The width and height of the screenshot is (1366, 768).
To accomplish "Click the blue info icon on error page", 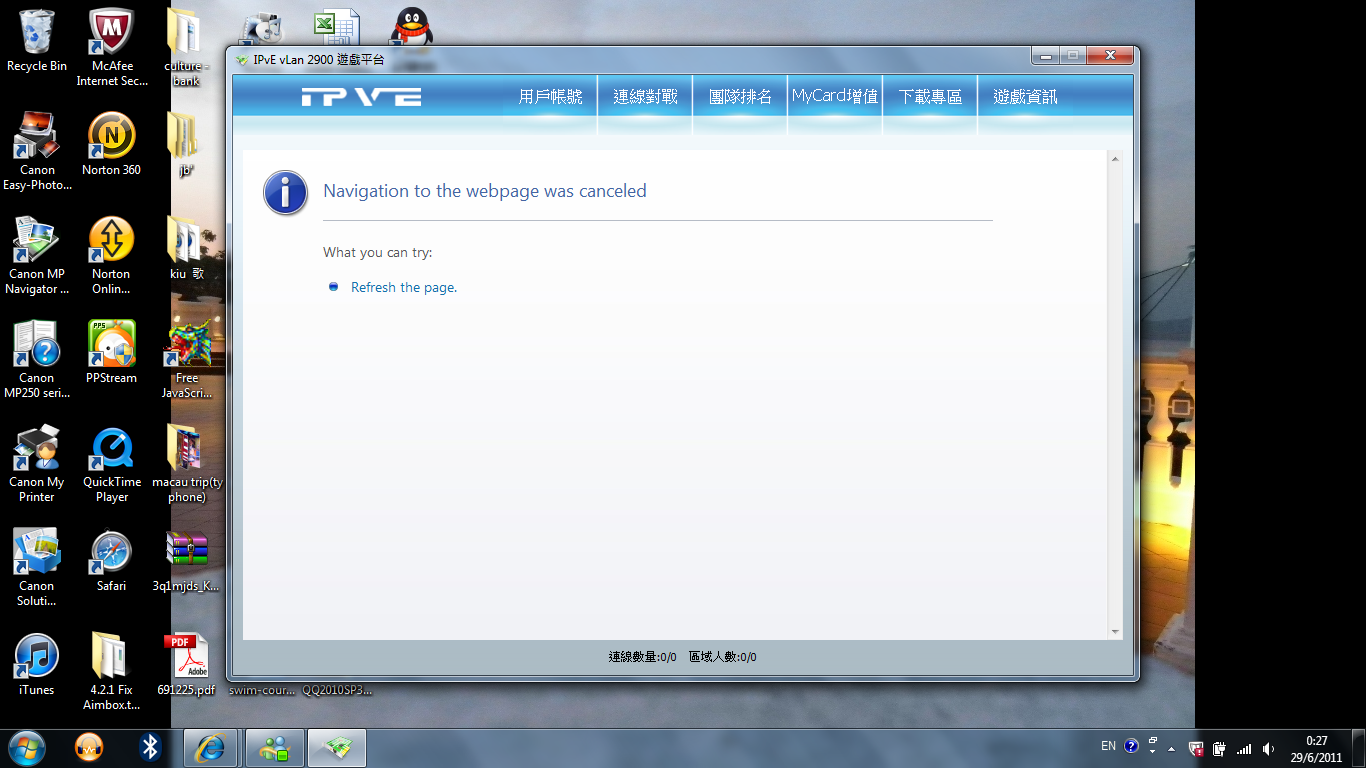I will point(285,192).
